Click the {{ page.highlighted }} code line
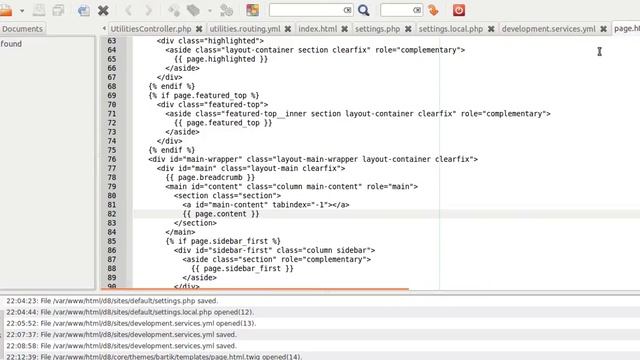This screenshot has height=360, width=640. point(221,59)
